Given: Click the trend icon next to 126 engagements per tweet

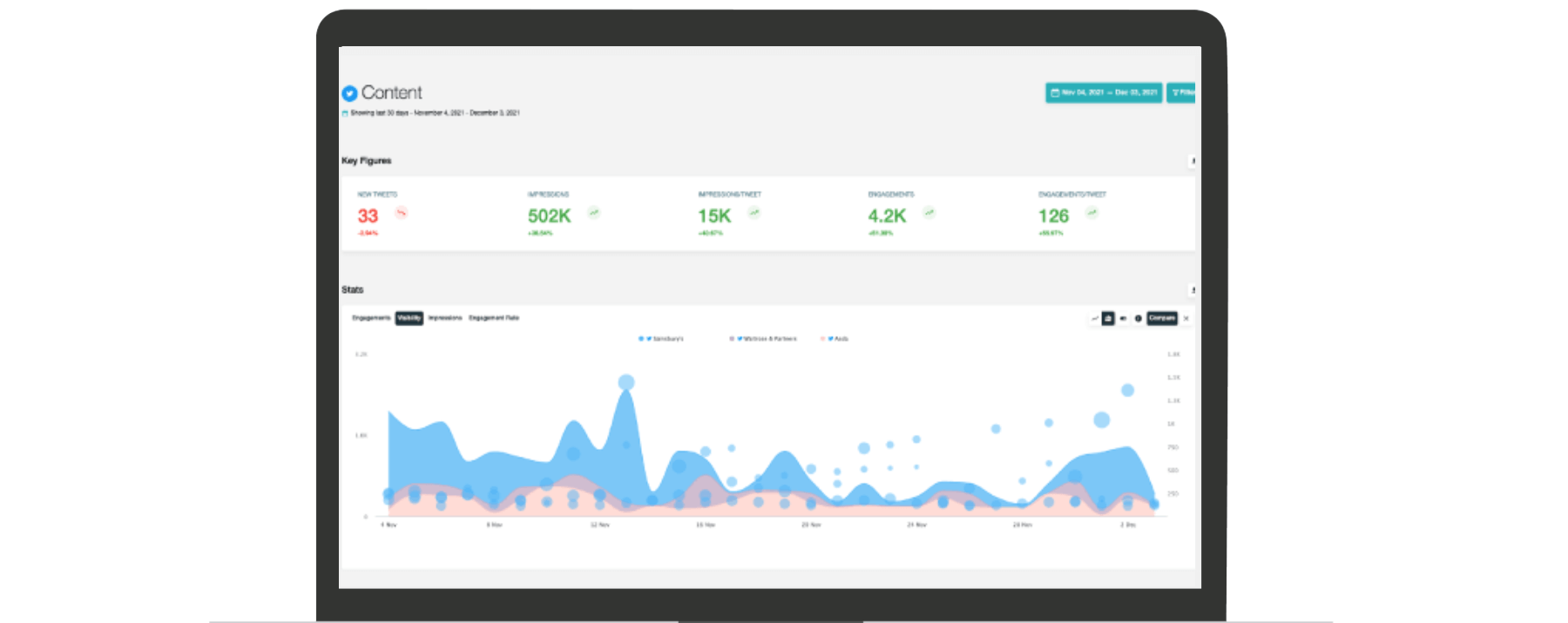Looking at the screenshot, I should pyautogui.click(x=1092, y=213).
